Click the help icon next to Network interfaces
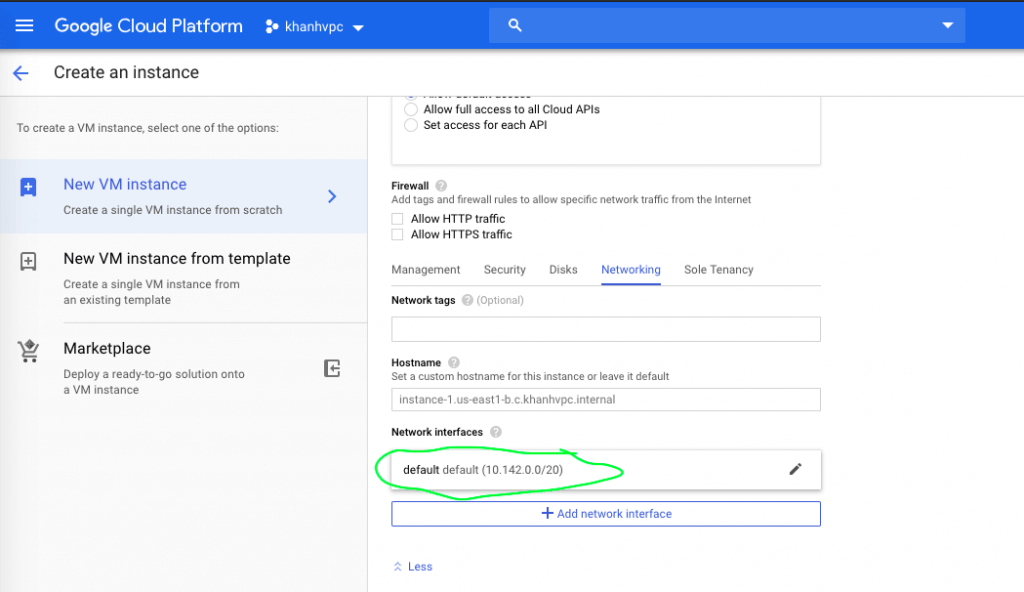This screenshot has width=1024, height=592. [495, 432]
